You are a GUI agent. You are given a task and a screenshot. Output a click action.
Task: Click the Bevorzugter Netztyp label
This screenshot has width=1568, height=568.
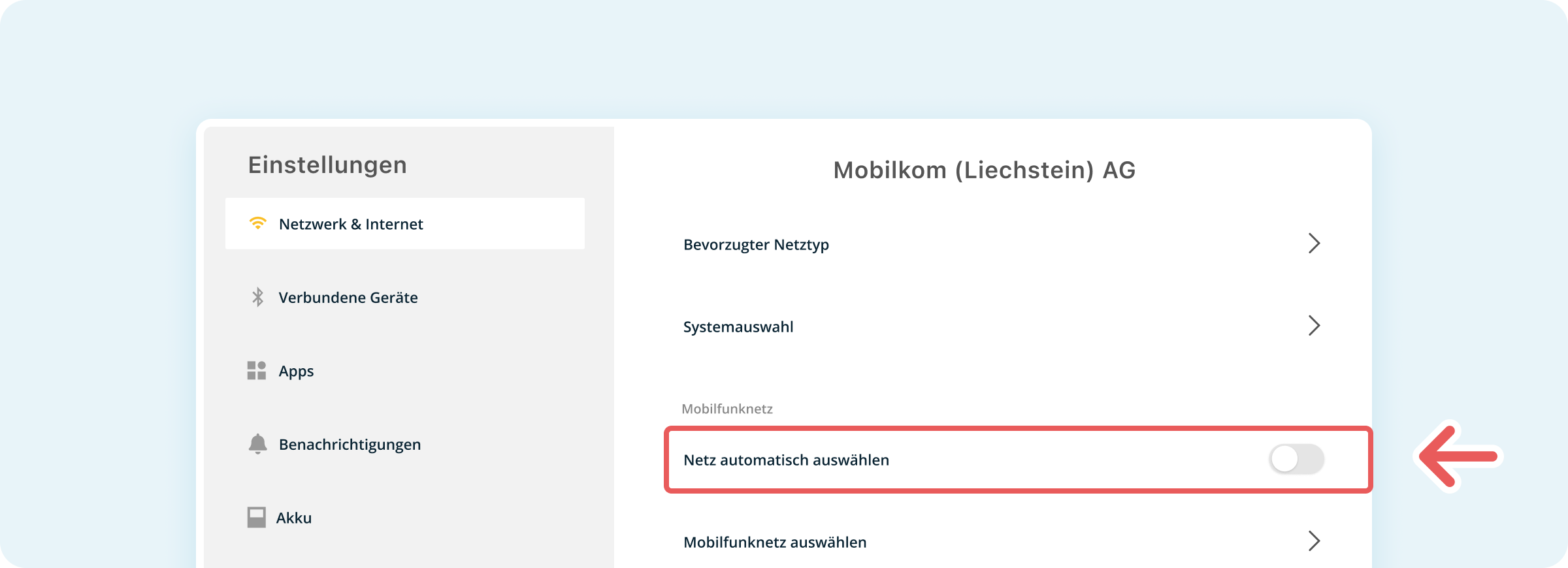pyautogui.click(x=757, y=245)
